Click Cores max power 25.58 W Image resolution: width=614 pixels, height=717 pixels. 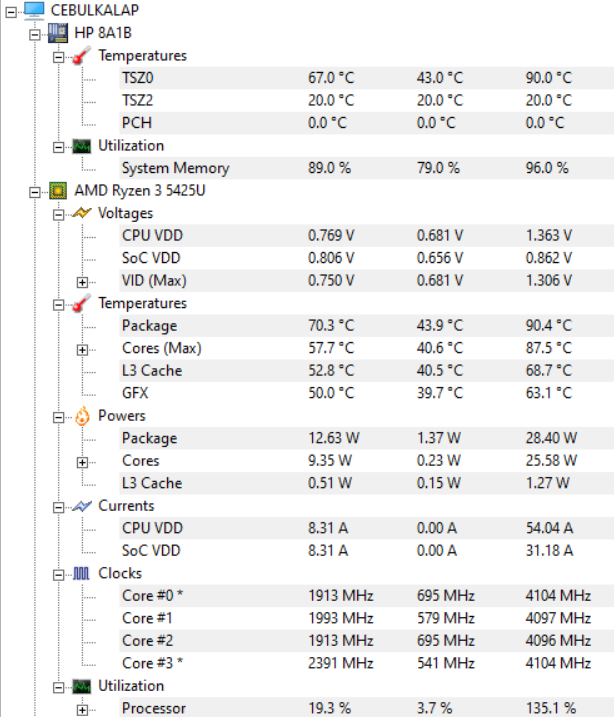click(551, 461)
